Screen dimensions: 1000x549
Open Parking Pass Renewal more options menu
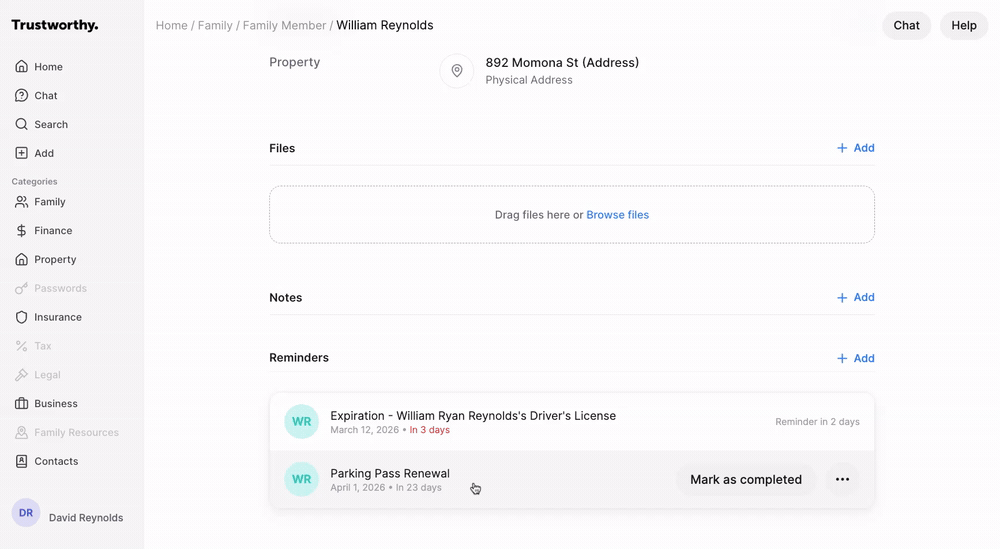click(842, 480)
